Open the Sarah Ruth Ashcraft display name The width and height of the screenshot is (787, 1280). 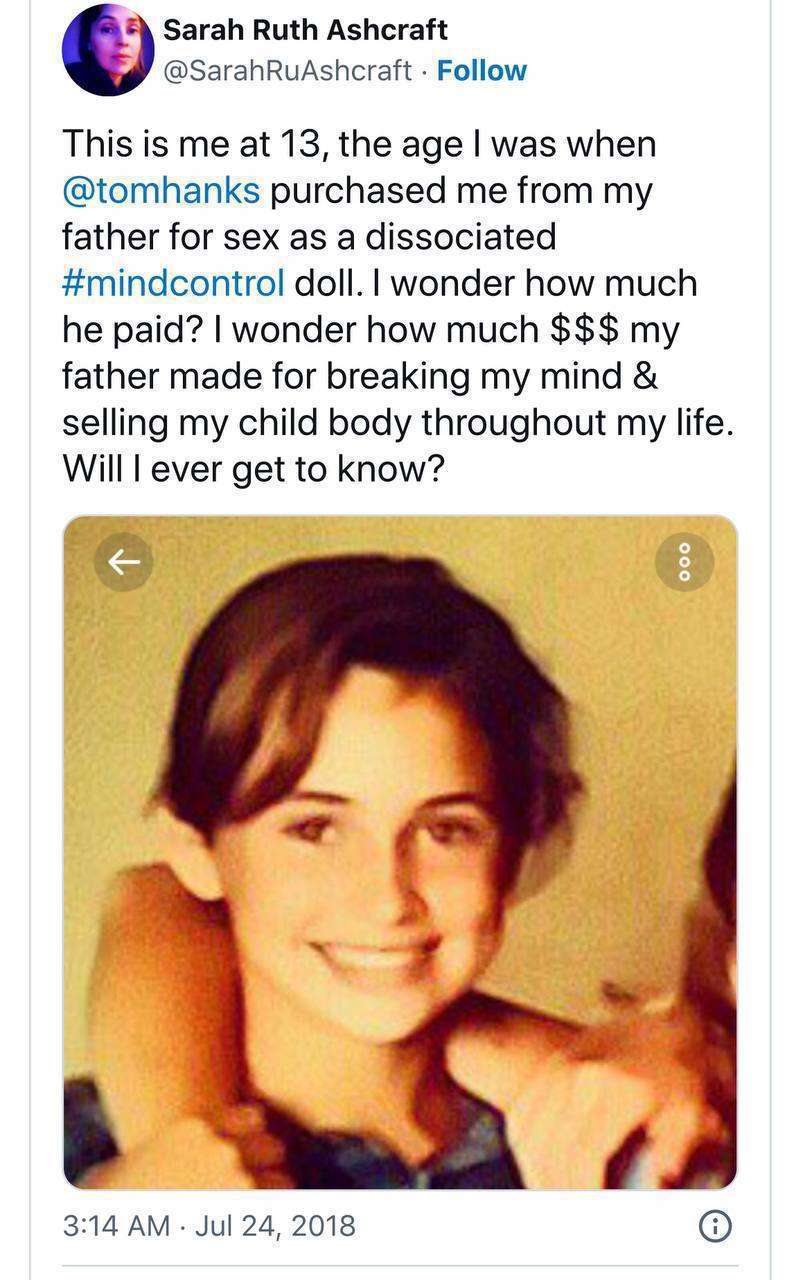pos(305,30)
